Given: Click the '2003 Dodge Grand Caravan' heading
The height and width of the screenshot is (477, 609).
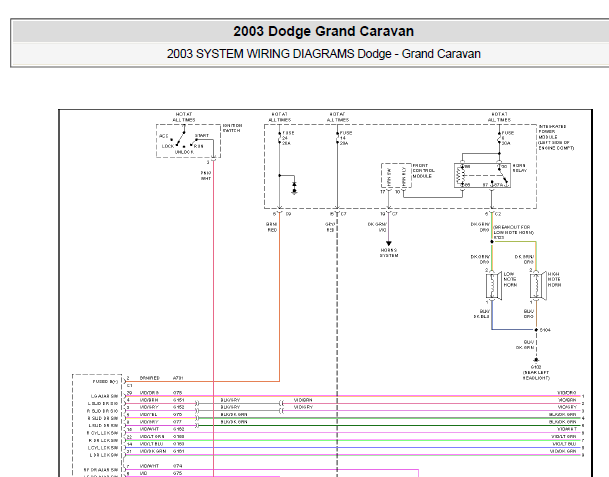Looking at the screenshot, I should click(323, 31).
